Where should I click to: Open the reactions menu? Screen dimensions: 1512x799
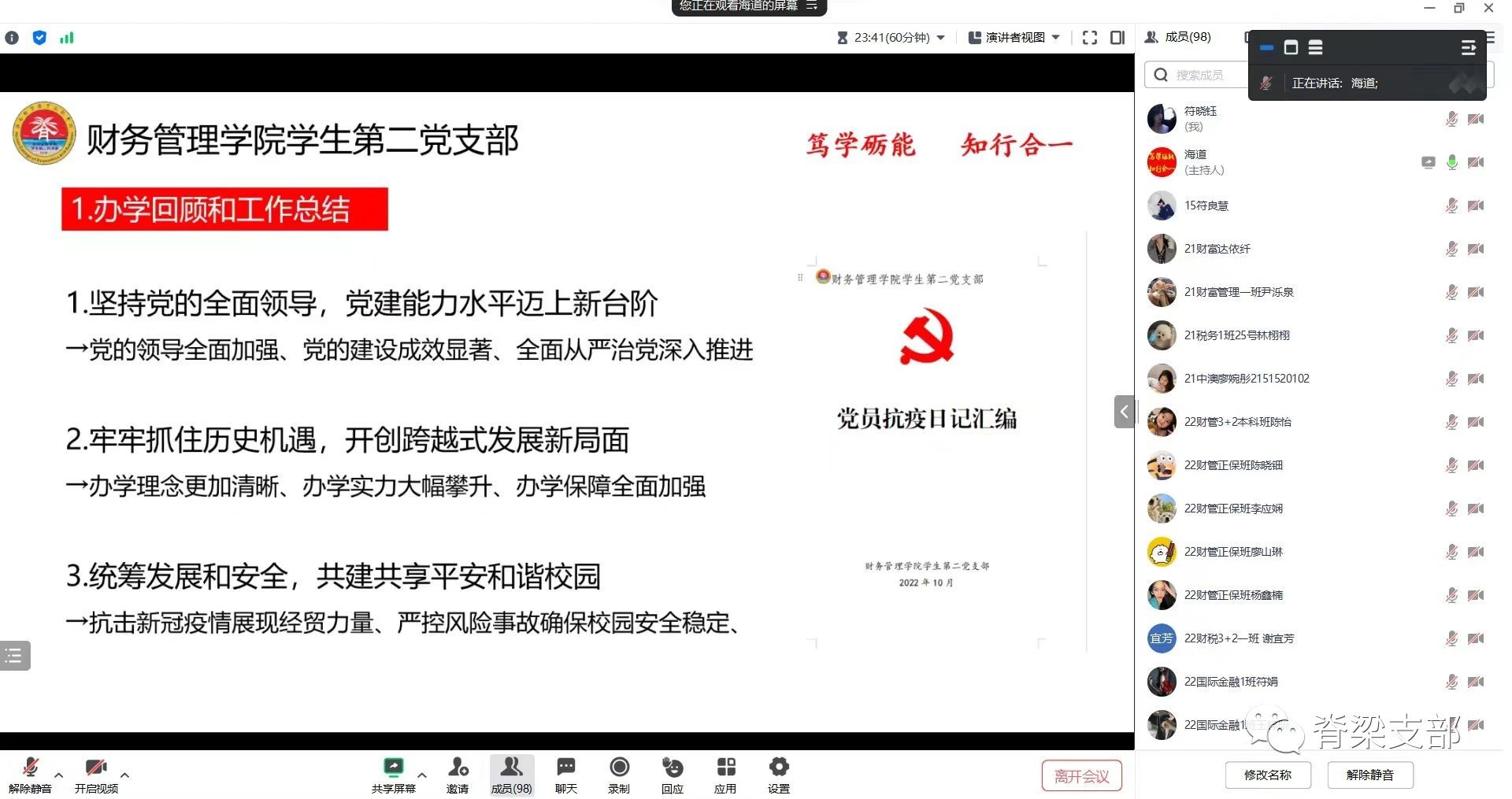[x=672, y=768]
